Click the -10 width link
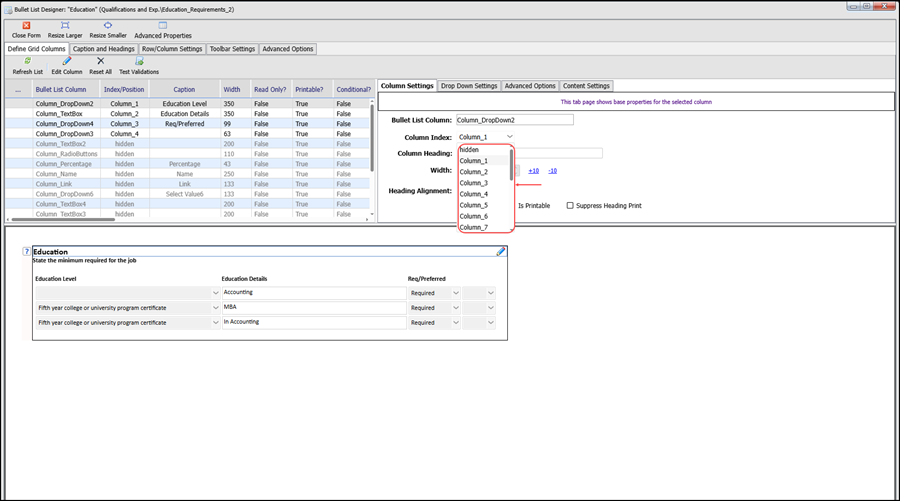This screenshot has width=900, height=501. pos(552,170)
